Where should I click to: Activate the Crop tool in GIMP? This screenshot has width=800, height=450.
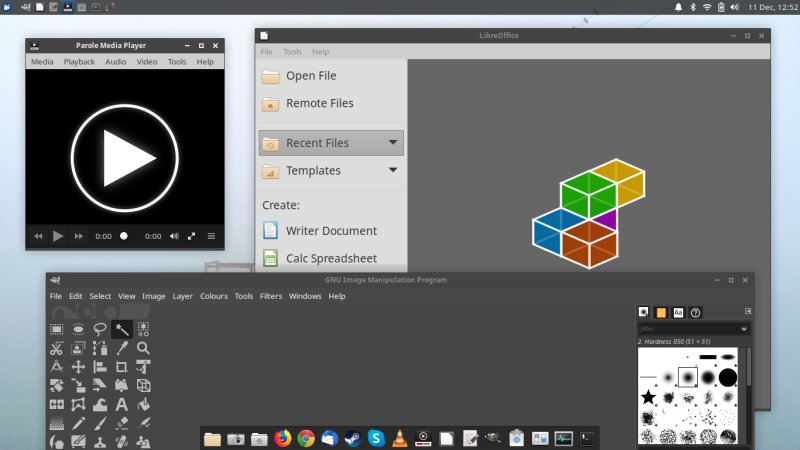[121, 367]
